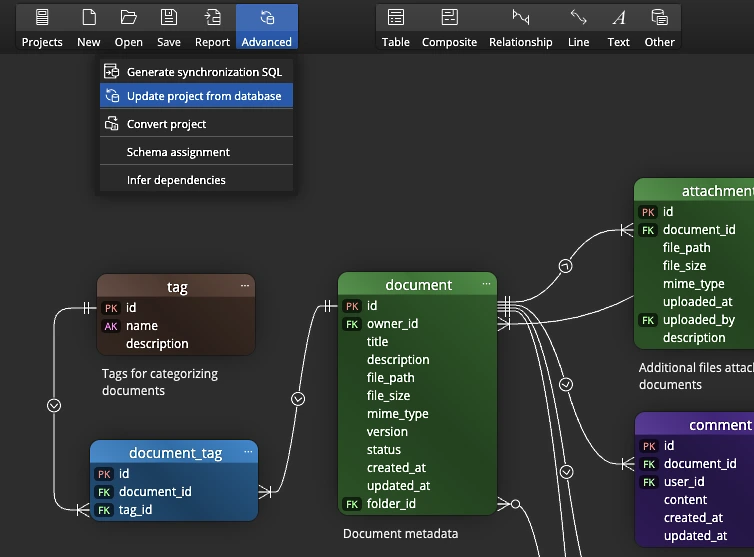Screen dimensions: 754x557
Task: Choose Update project from database
Action: 196,96
